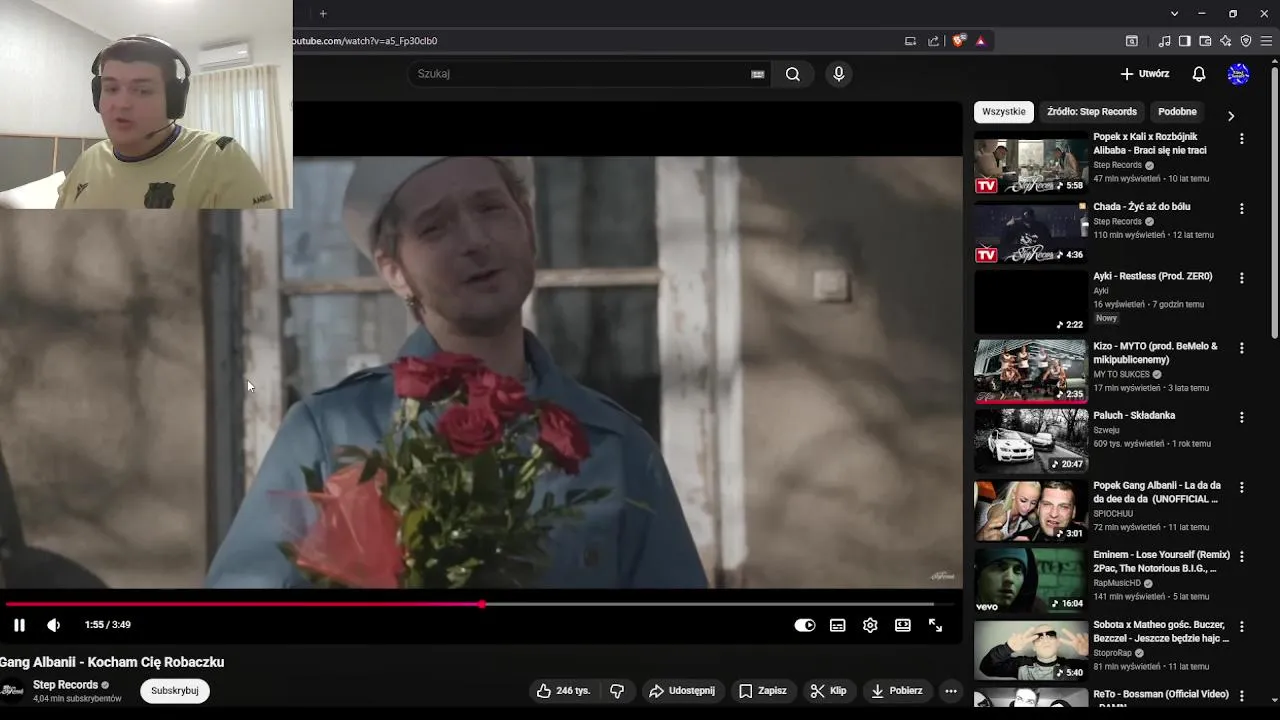The image size is (1280, 720).
Task: Open options for Ayki - Restless video
Action: tap(1242, 278)
